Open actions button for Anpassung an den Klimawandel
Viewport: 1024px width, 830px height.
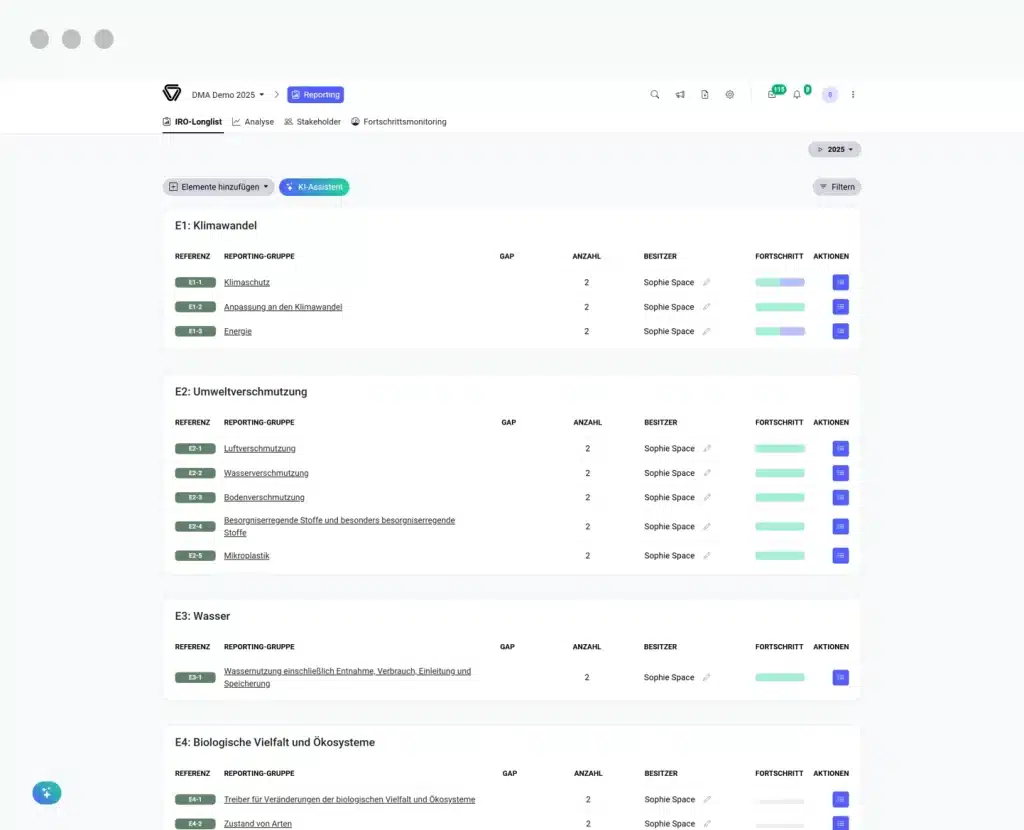click(x=840, y=307)
